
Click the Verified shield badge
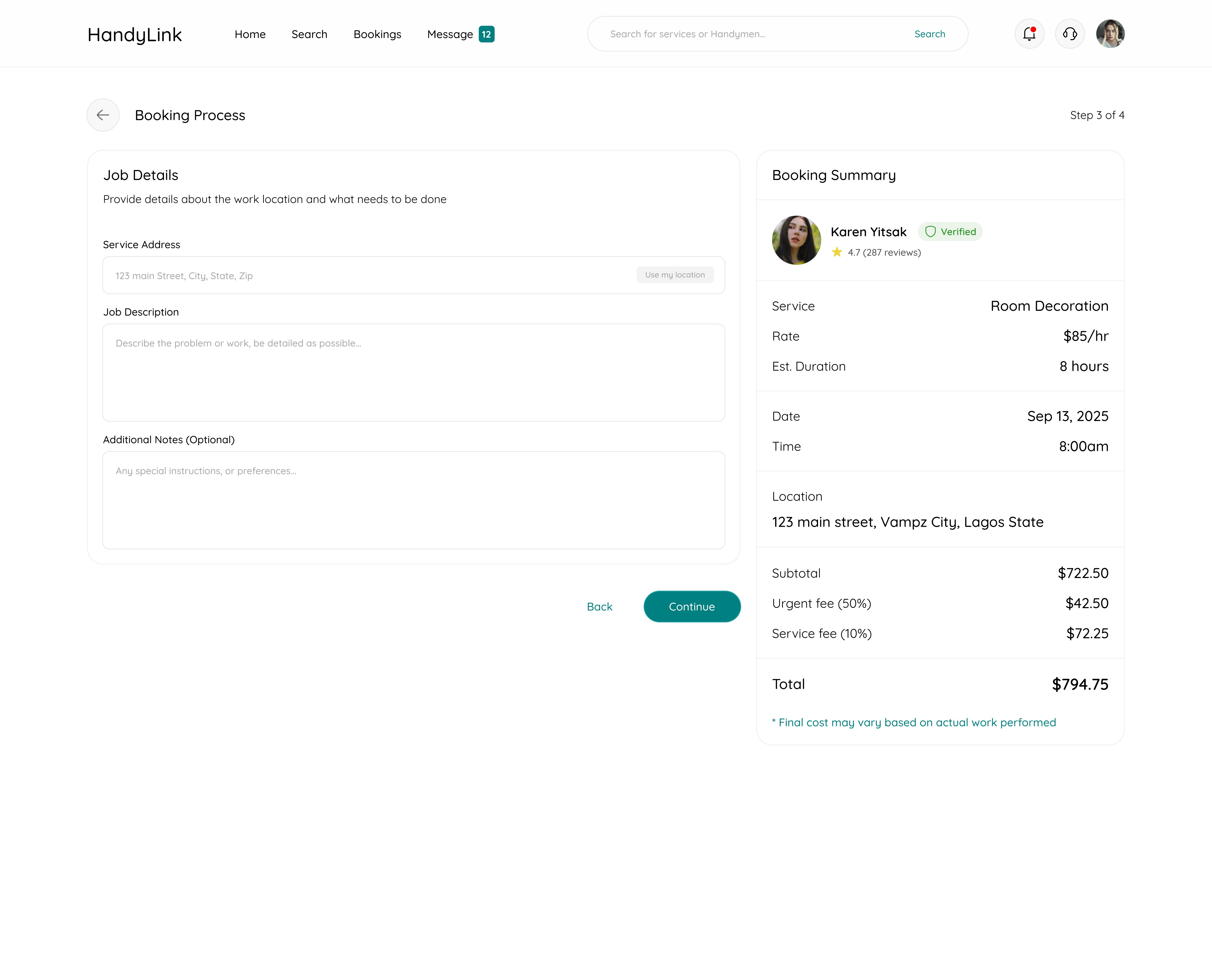950,232
